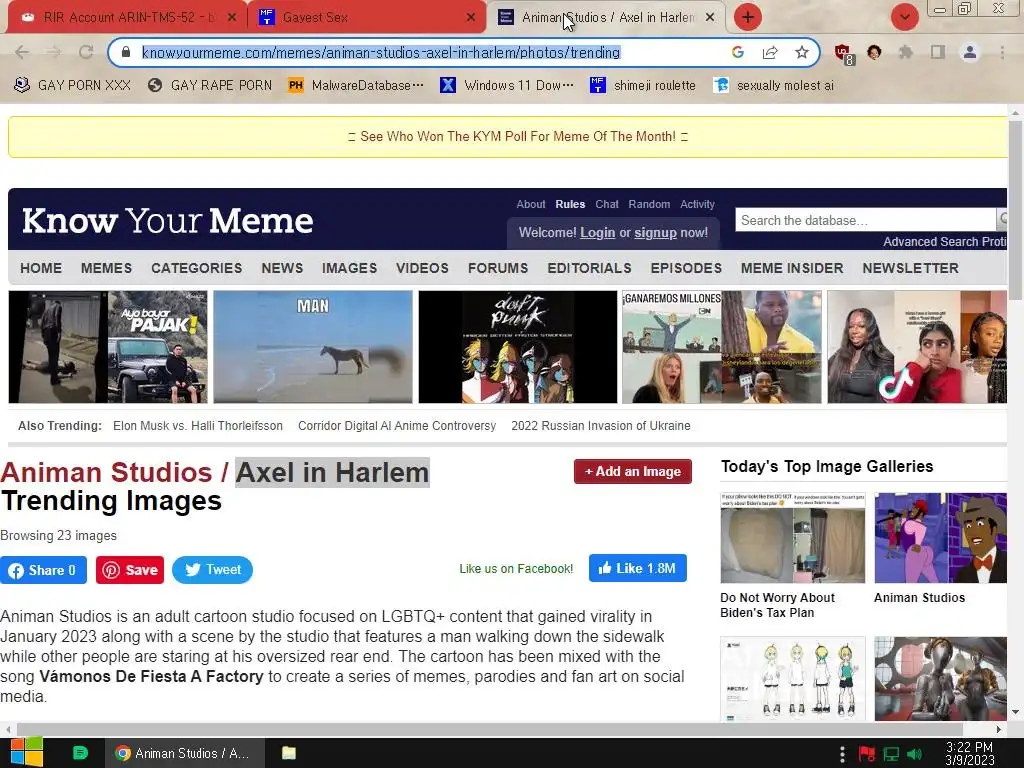Image resolution: width=1024 pixels, height=768 pixels.
Task: Close the RIR Account ARIN-TMS-52 tab
Action: point(232,18)
